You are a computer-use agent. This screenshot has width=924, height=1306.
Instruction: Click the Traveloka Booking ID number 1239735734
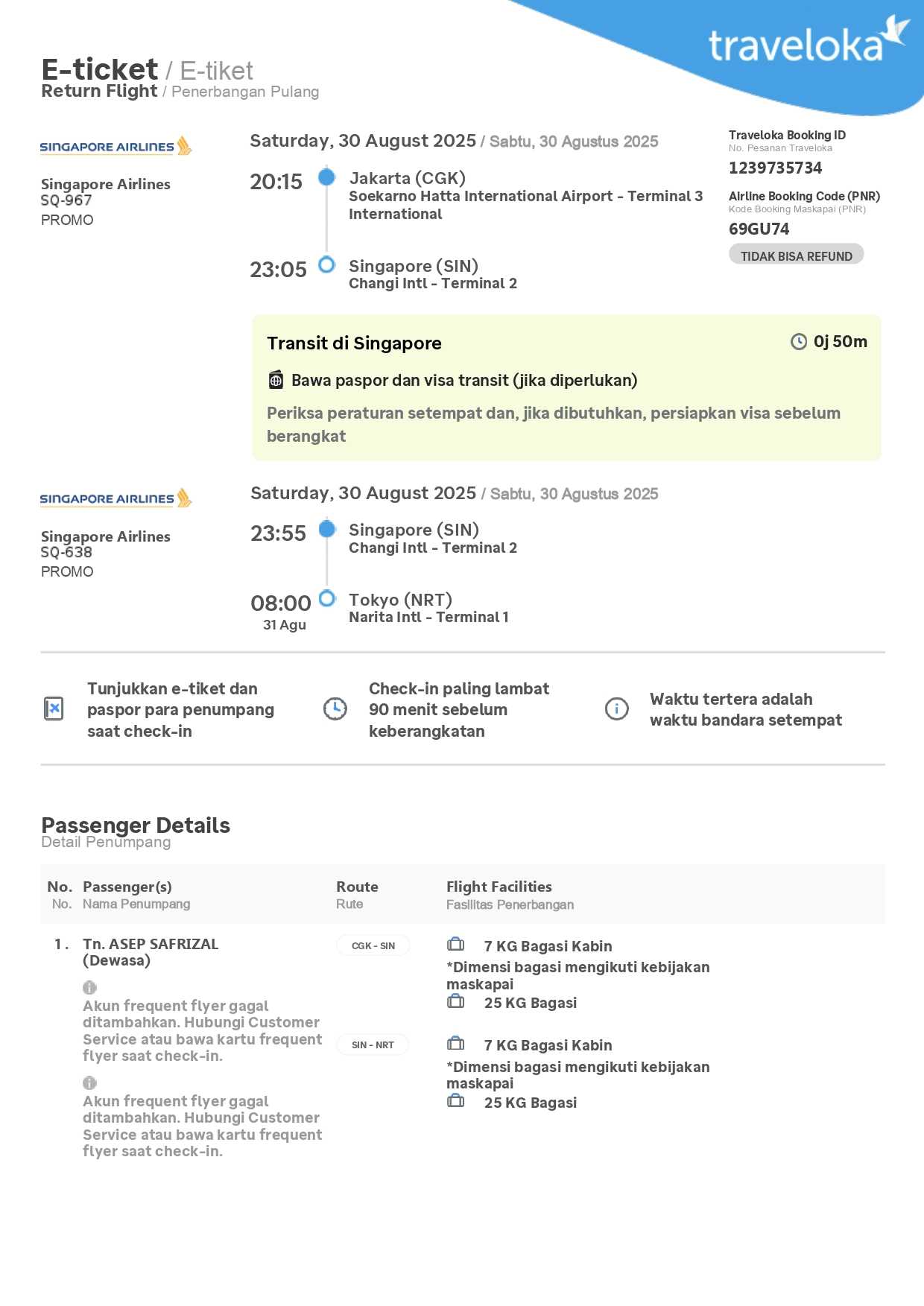click(x=775, y=168)
